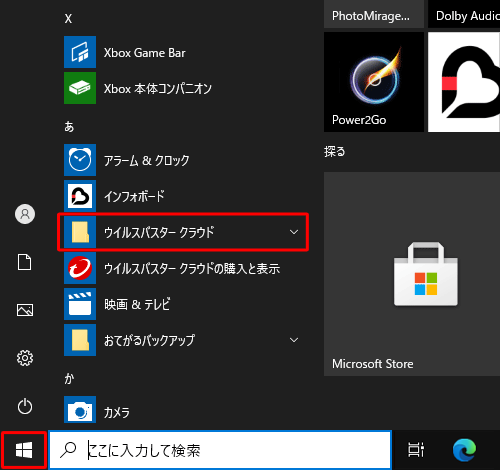
Task: Open the 映画 & テレビ clapperboard icon
Action: coord(80,304)
